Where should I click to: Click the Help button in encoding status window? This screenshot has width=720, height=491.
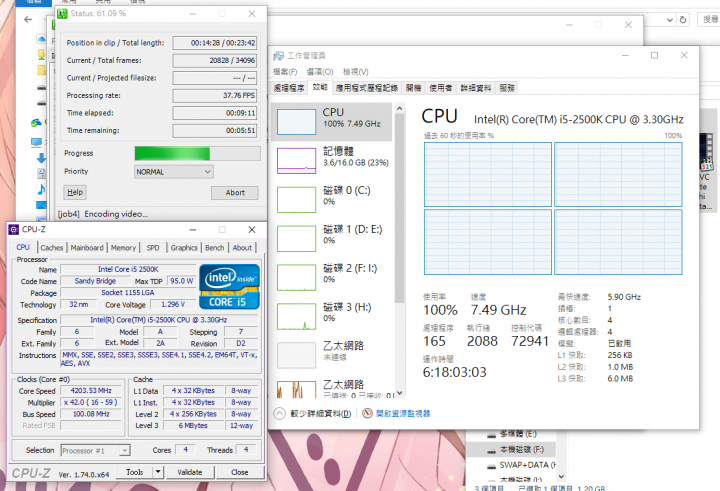[x=75, y=192]
